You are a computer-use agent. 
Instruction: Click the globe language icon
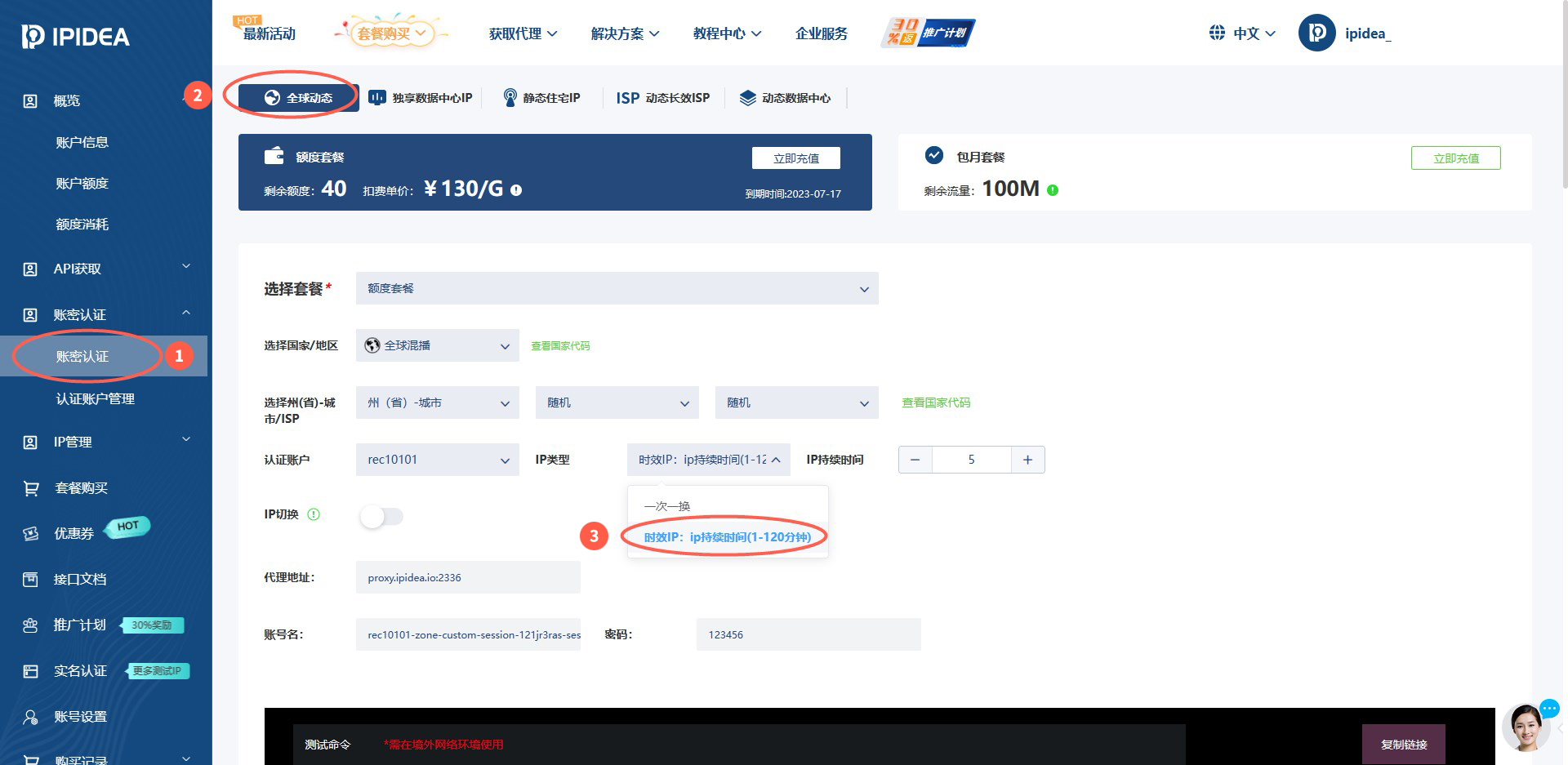[x=1217, y=33]
